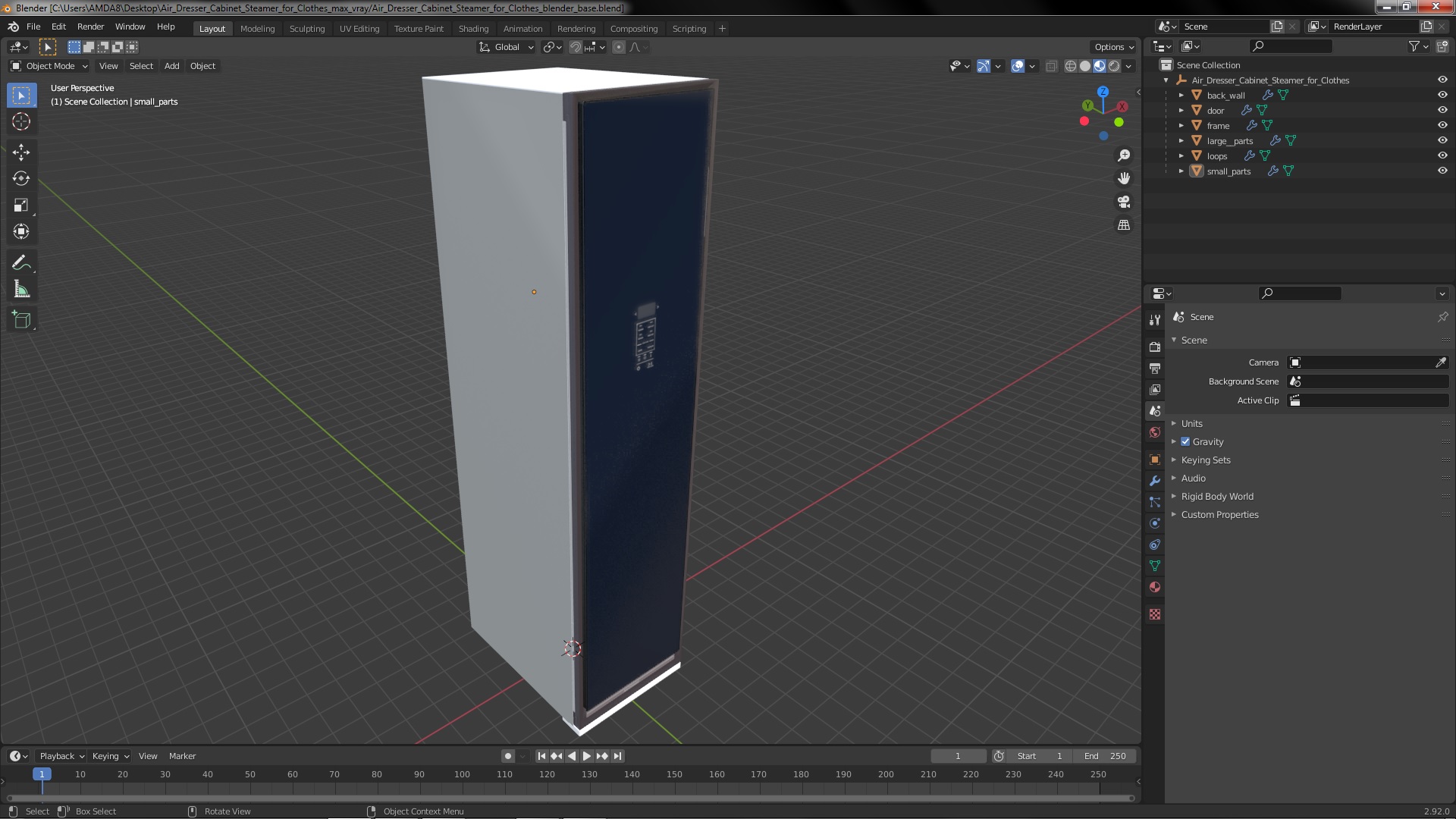This screenshot has width=1456, height=819.
Task: Jump to the last frame
Action: tap(618, 756)
